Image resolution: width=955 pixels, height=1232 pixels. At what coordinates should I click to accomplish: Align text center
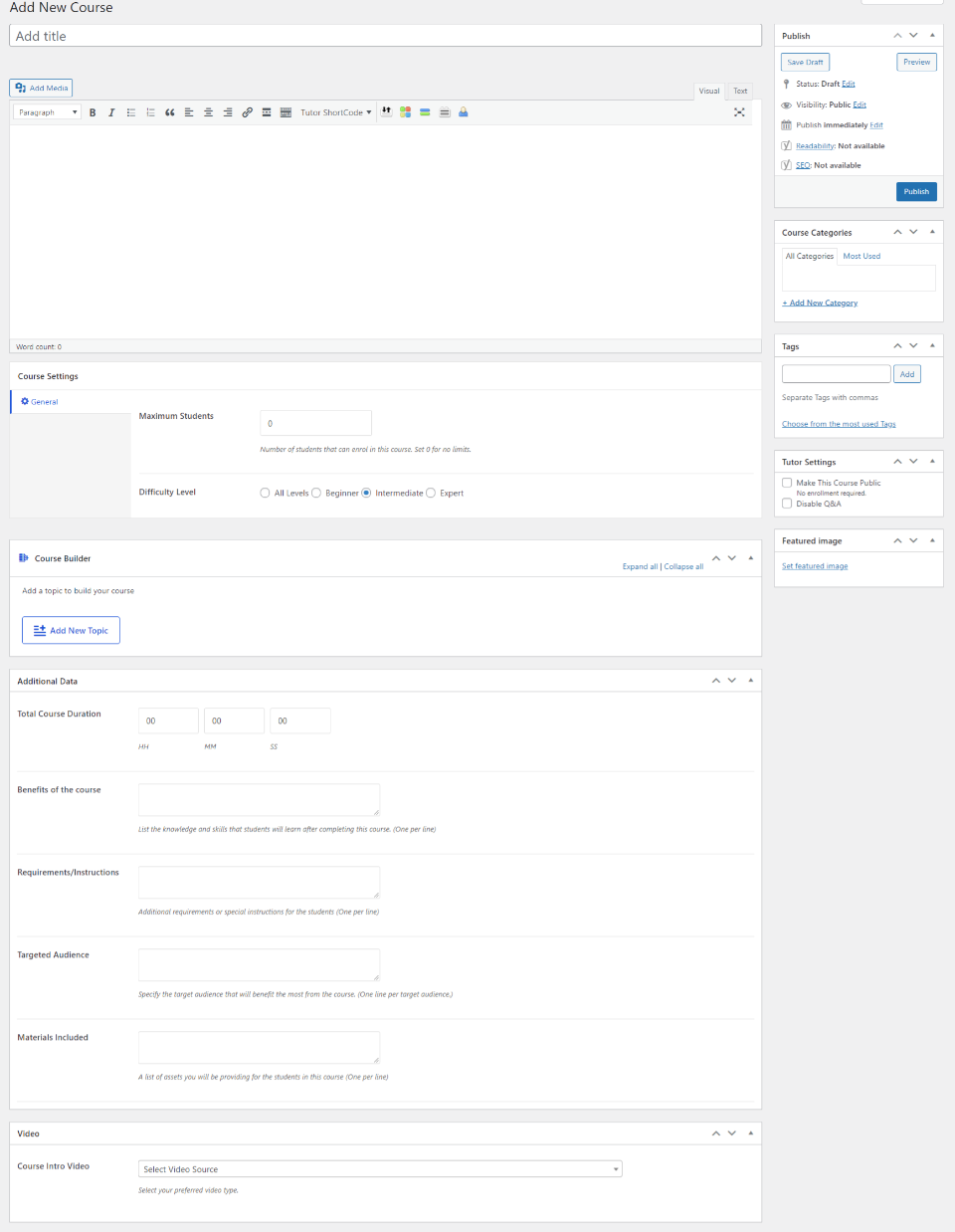208,112
